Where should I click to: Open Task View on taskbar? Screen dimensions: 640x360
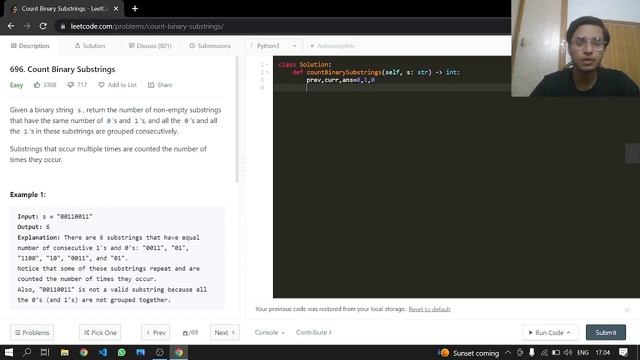[x=45, y=352]
